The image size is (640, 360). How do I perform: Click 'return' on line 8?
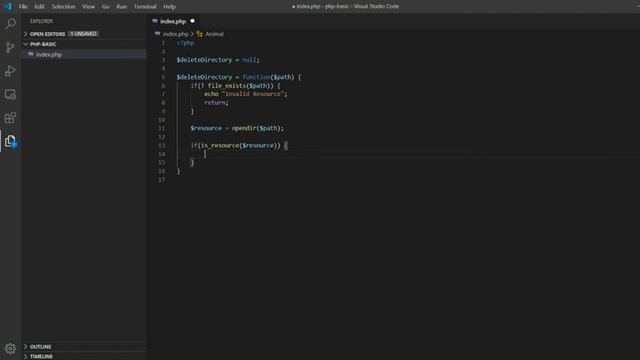(x=215, y=102)
